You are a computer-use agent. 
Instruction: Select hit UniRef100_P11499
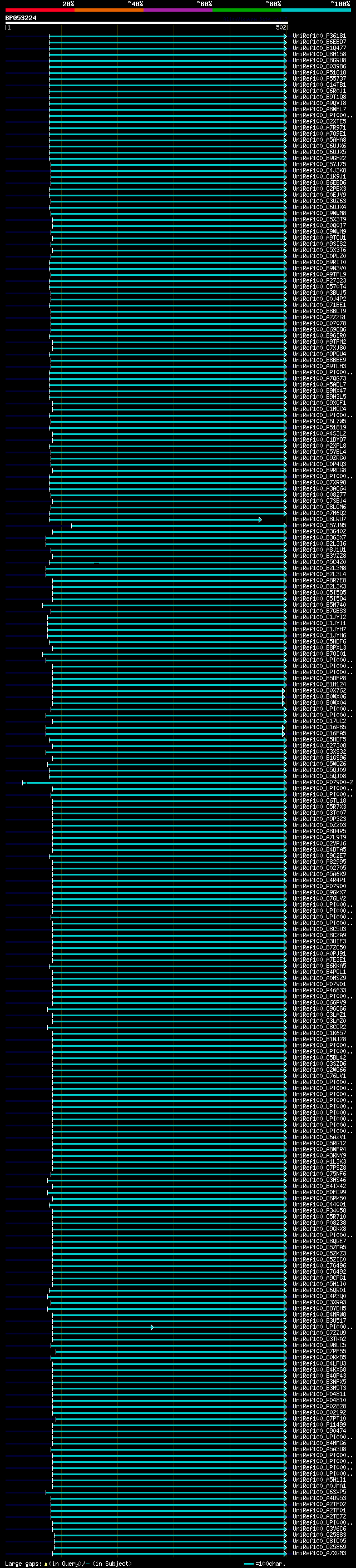pyautogui.click(x=319, y=1424)
